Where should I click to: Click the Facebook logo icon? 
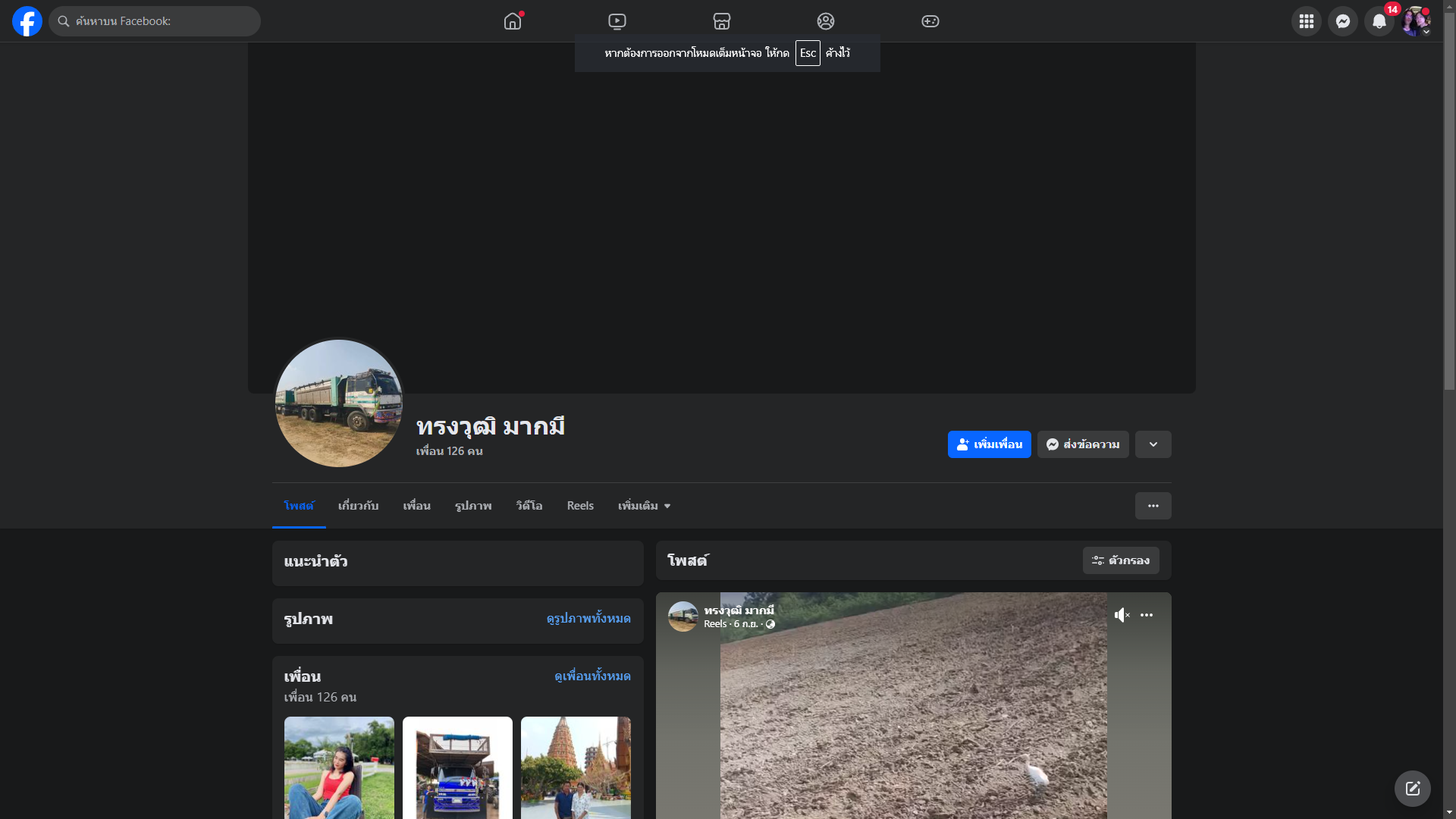[27, 21]
